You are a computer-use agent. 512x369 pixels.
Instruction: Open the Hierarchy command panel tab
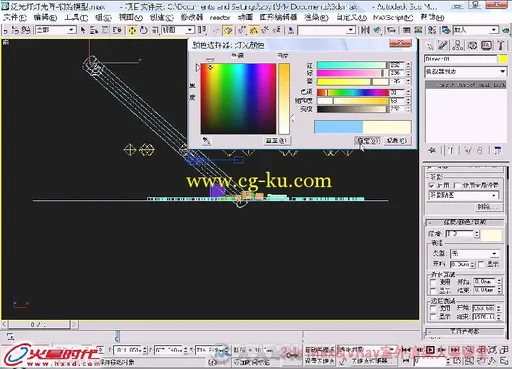458,45
